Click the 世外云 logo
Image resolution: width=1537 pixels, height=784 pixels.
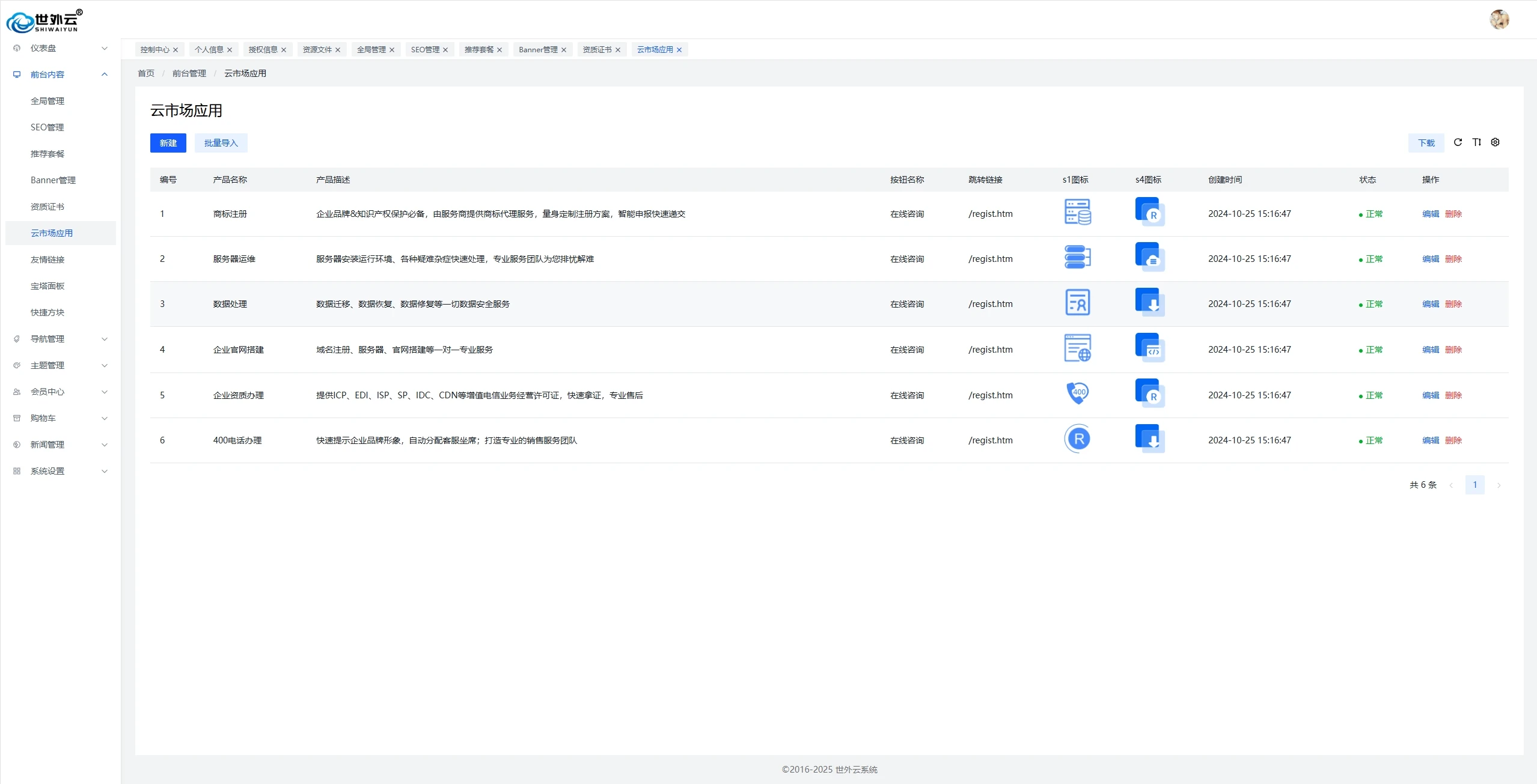pos(44,21)
